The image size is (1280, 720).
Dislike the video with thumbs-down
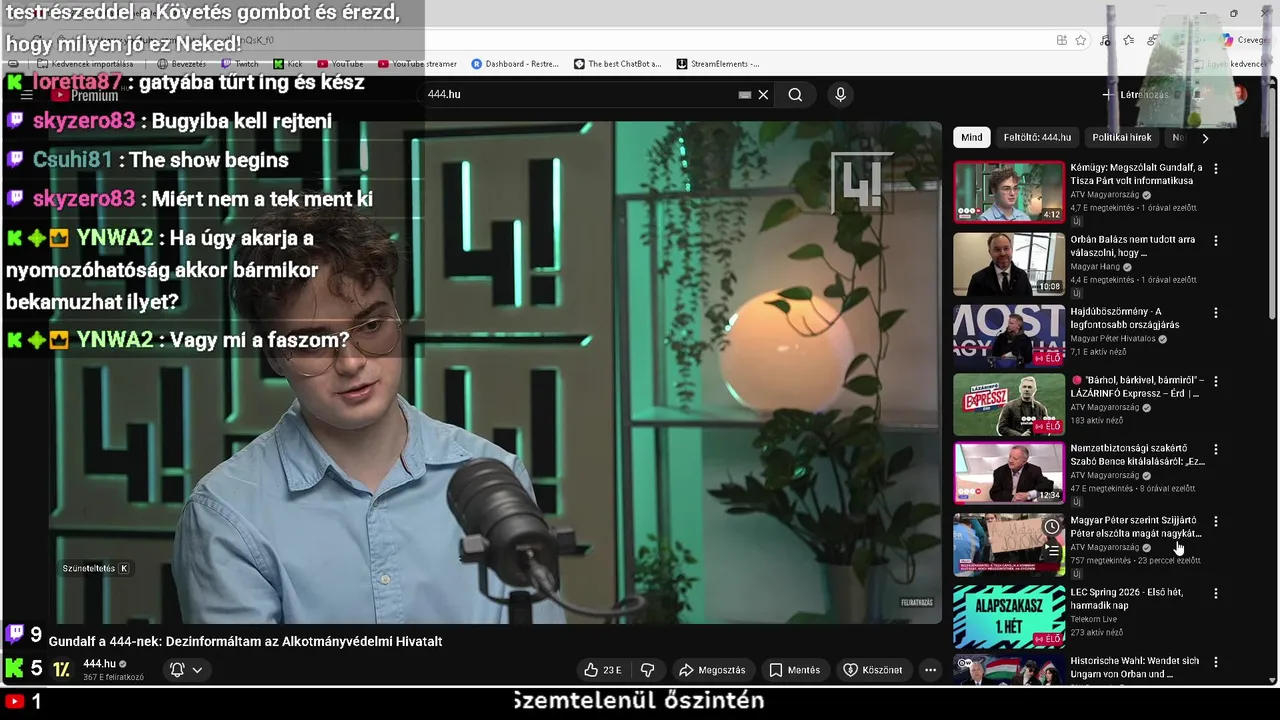(x=647, y=670)
